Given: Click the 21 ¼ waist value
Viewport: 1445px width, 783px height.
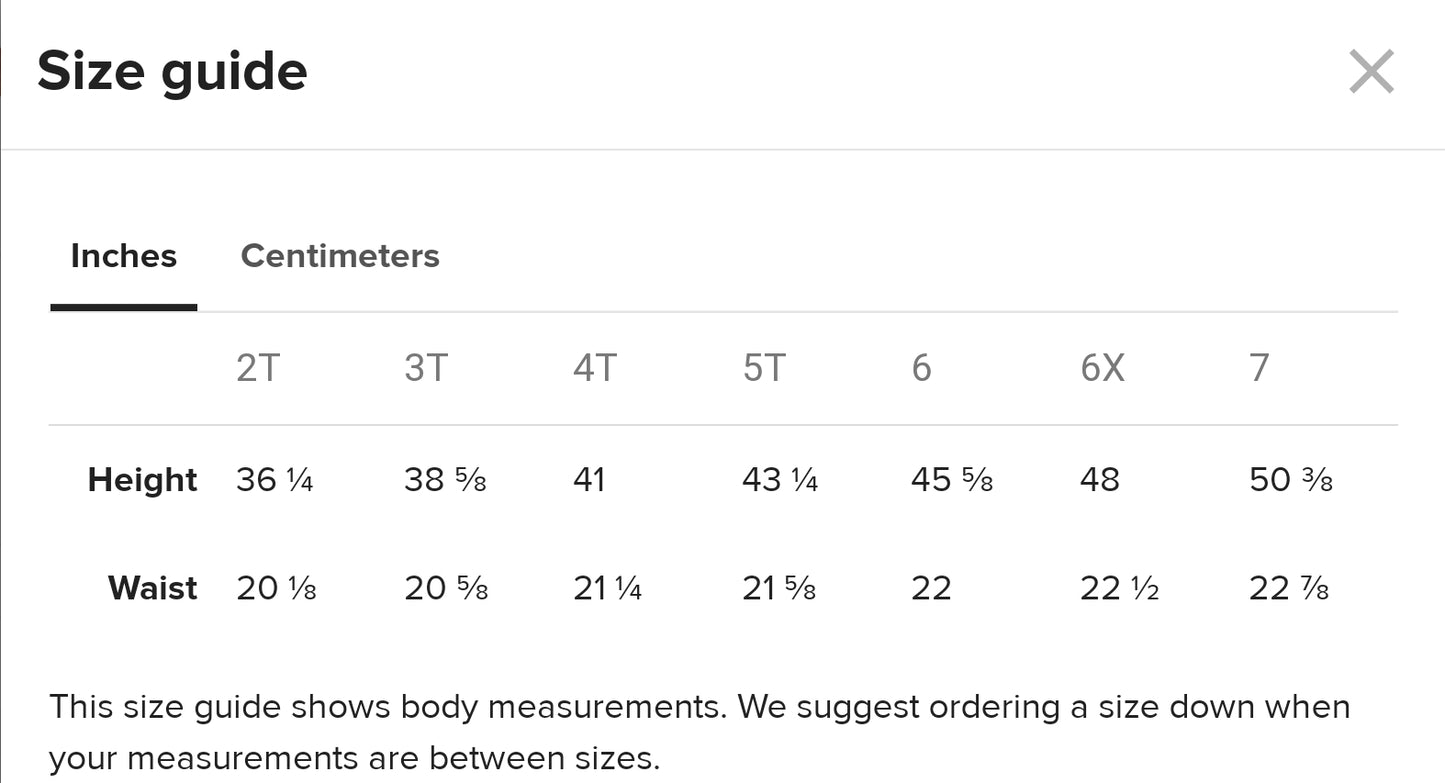Looking at the screenshot, I should [607, 588].
